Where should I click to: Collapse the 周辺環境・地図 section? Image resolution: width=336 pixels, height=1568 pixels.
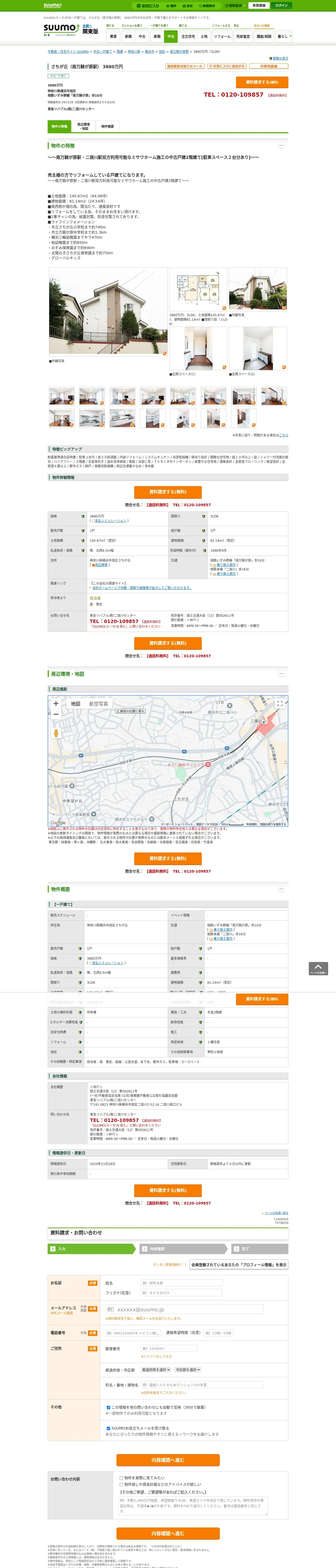point(281,674)
